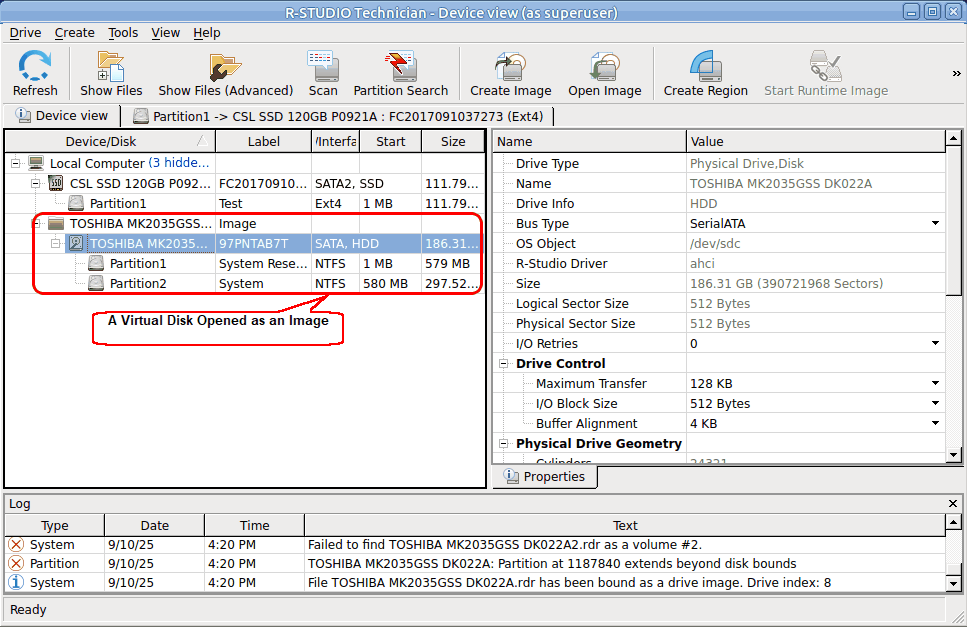967x627 pixels.
Task: Click the log Text column header
Action: pos(625,525)
